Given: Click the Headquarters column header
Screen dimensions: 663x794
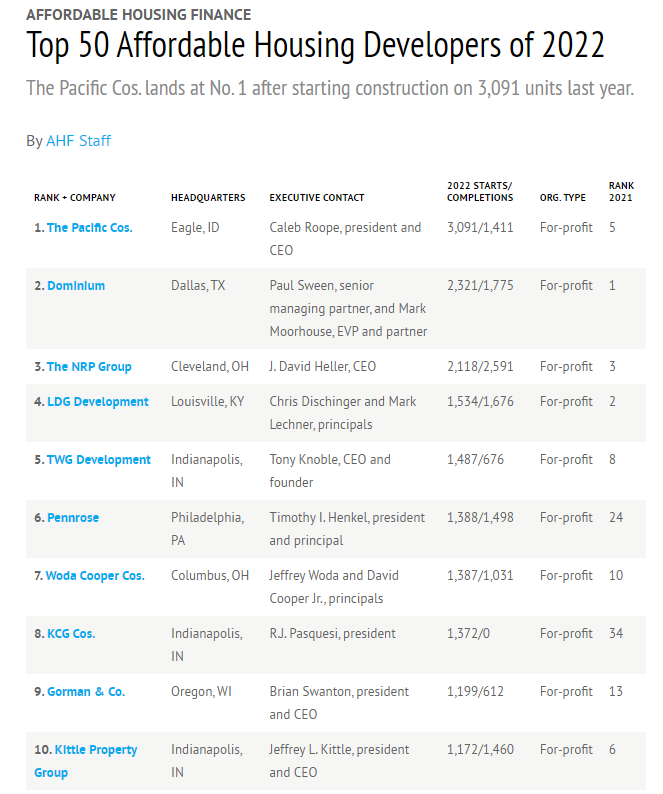Looking at the screenshot, I should 208,197.
